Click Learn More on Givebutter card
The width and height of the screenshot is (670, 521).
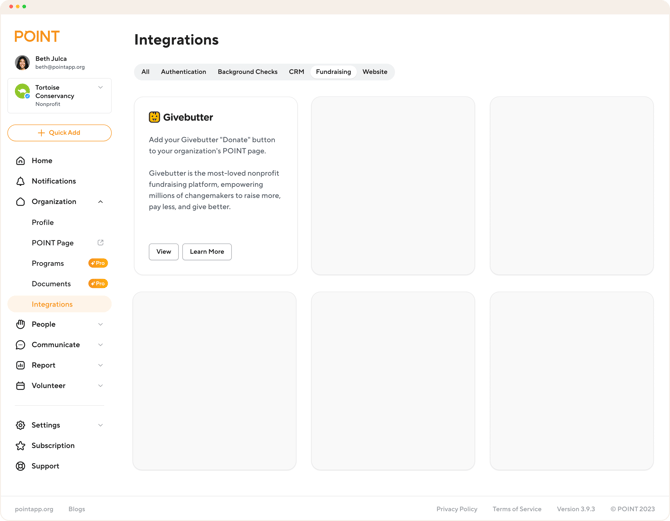point(207,252)
